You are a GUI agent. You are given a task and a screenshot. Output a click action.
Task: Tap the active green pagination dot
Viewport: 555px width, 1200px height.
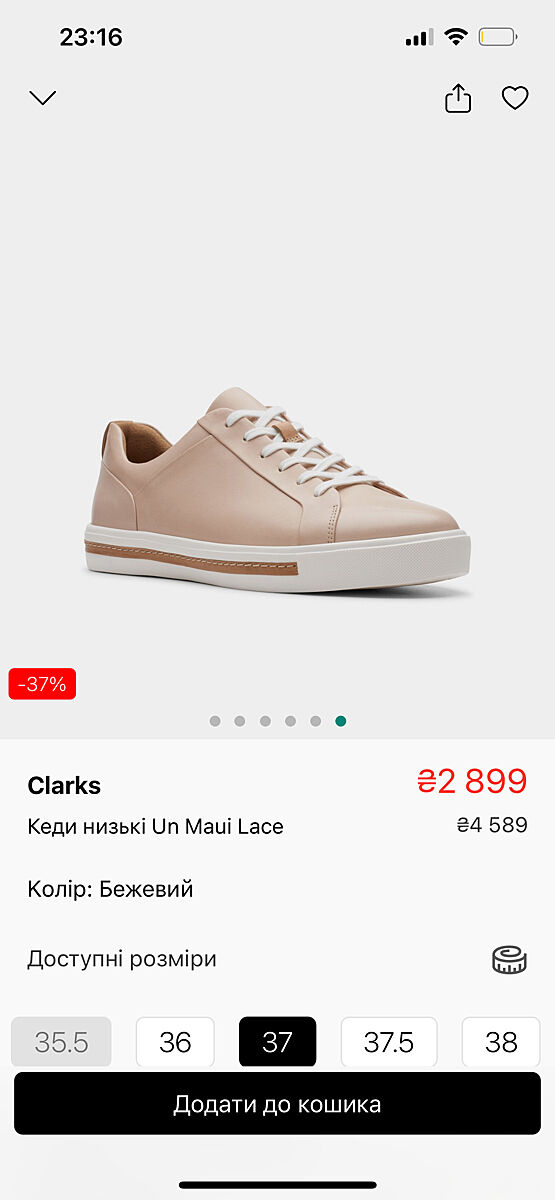(341, 721)
